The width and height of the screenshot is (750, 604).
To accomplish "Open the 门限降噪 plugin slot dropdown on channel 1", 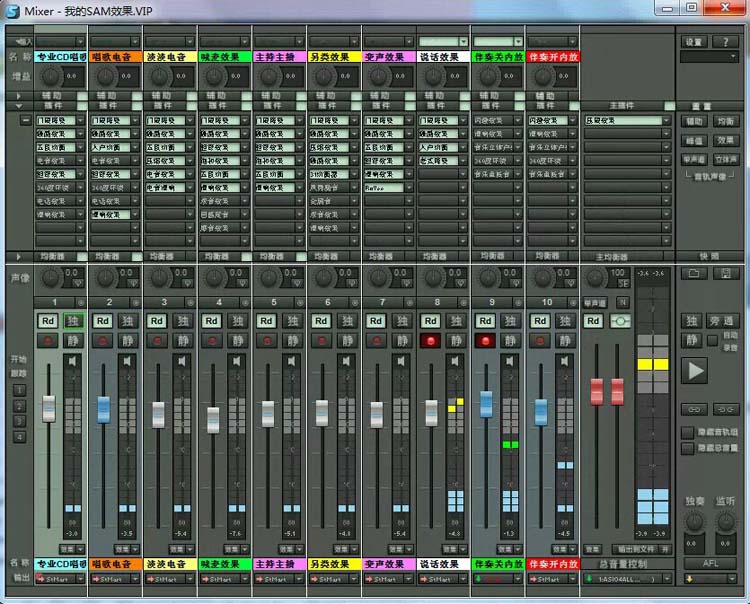I will tap(80, 121).
